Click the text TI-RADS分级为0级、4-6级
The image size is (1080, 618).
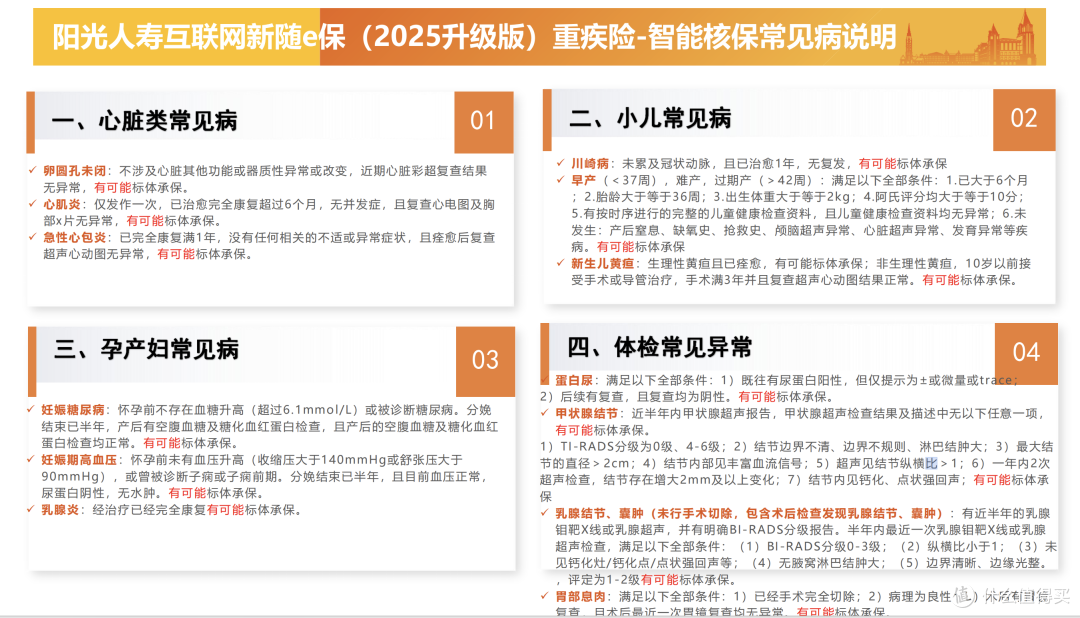coord(641,447)
